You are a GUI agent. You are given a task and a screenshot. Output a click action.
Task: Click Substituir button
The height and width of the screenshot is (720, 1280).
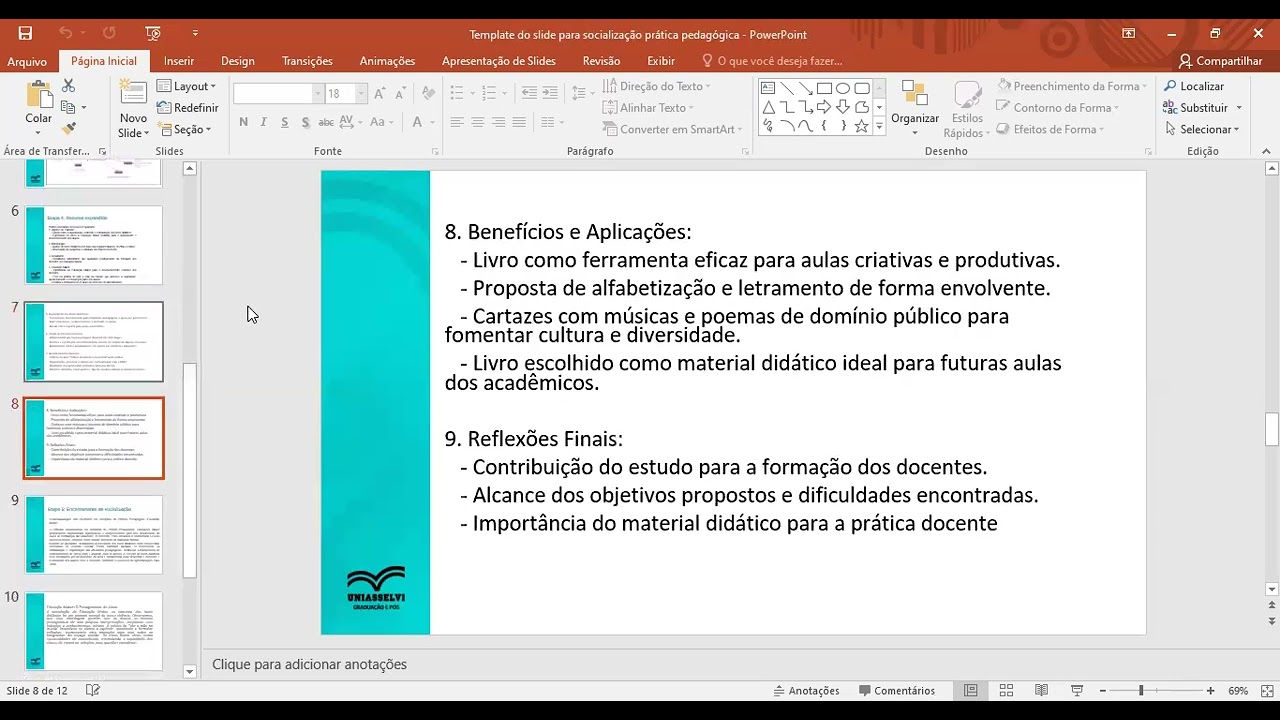click(1203, 108)
